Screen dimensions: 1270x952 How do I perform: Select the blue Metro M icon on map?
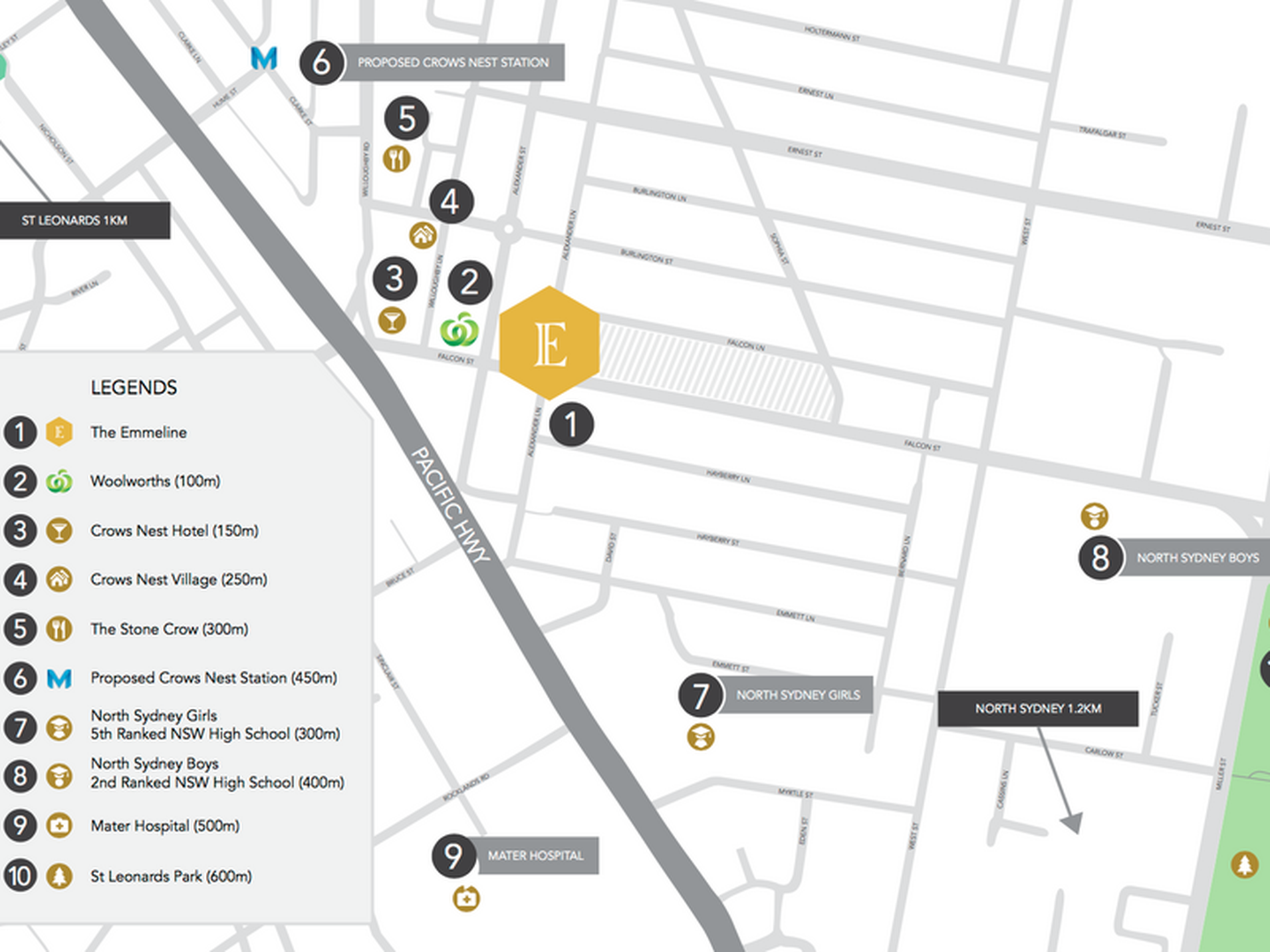264,58
